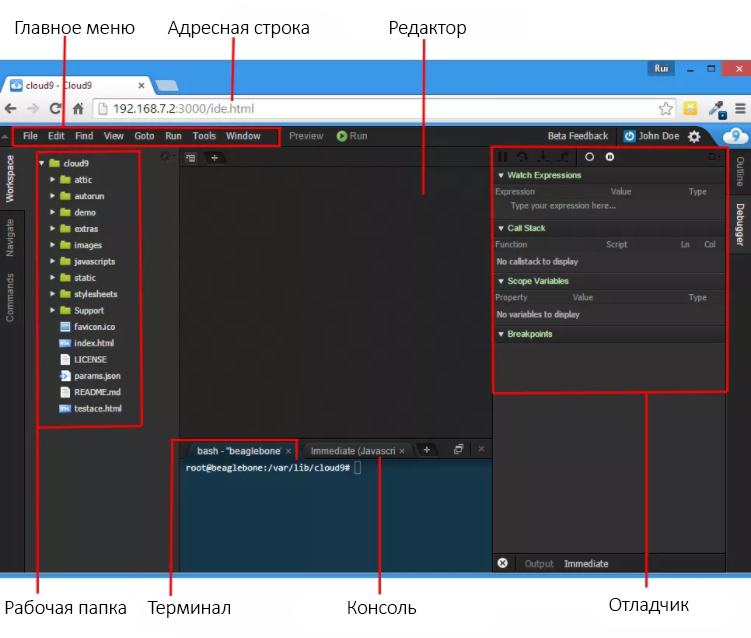Switch to the Immediate (Javascript) tab
Screen dimensions: 751x638
tap(355, 451)
